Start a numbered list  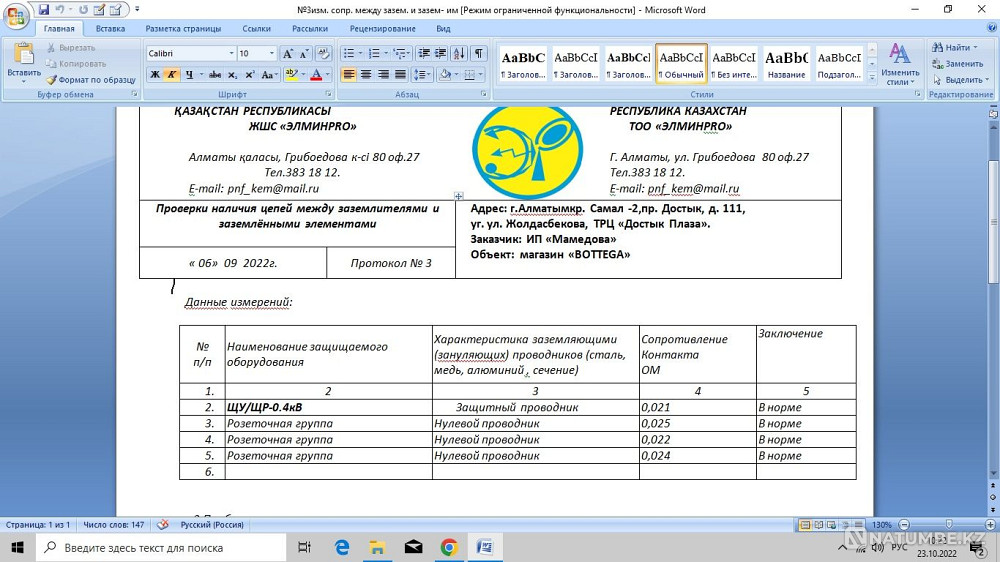[x=374, y=54]
